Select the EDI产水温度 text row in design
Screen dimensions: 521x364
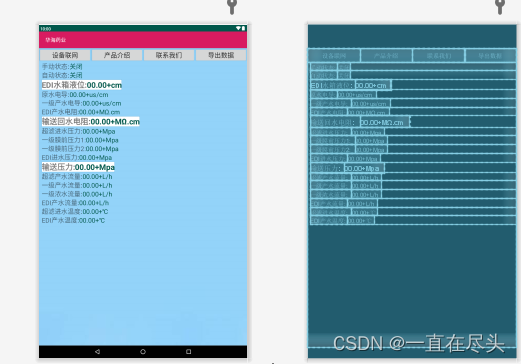click(73, 220)
